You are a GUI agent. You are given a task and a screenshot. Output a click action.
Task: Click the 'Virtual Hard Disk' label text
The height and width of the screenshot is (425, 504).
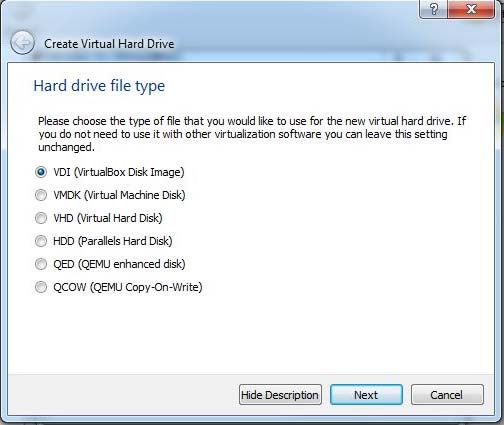pos(119,218)
